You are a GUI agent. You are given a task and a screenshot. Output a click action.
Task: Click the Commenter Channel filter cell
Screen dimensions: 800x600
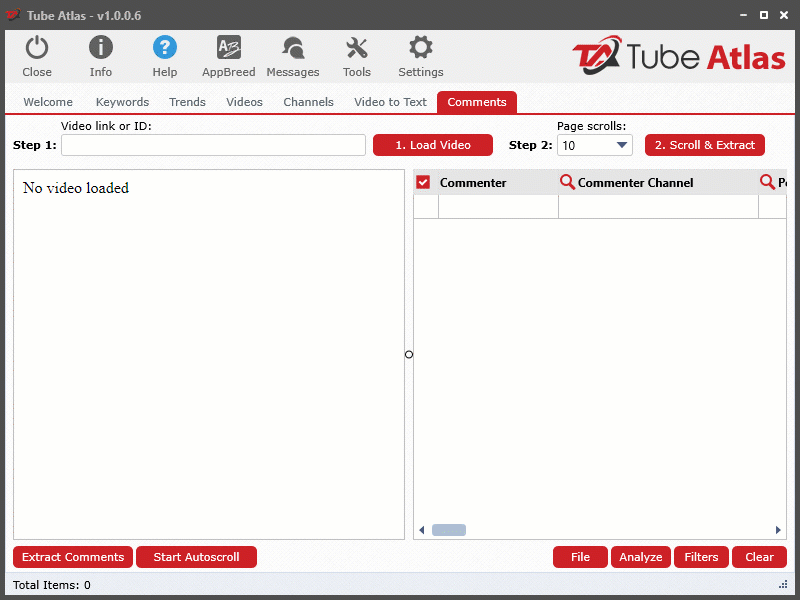click(658, 207)
